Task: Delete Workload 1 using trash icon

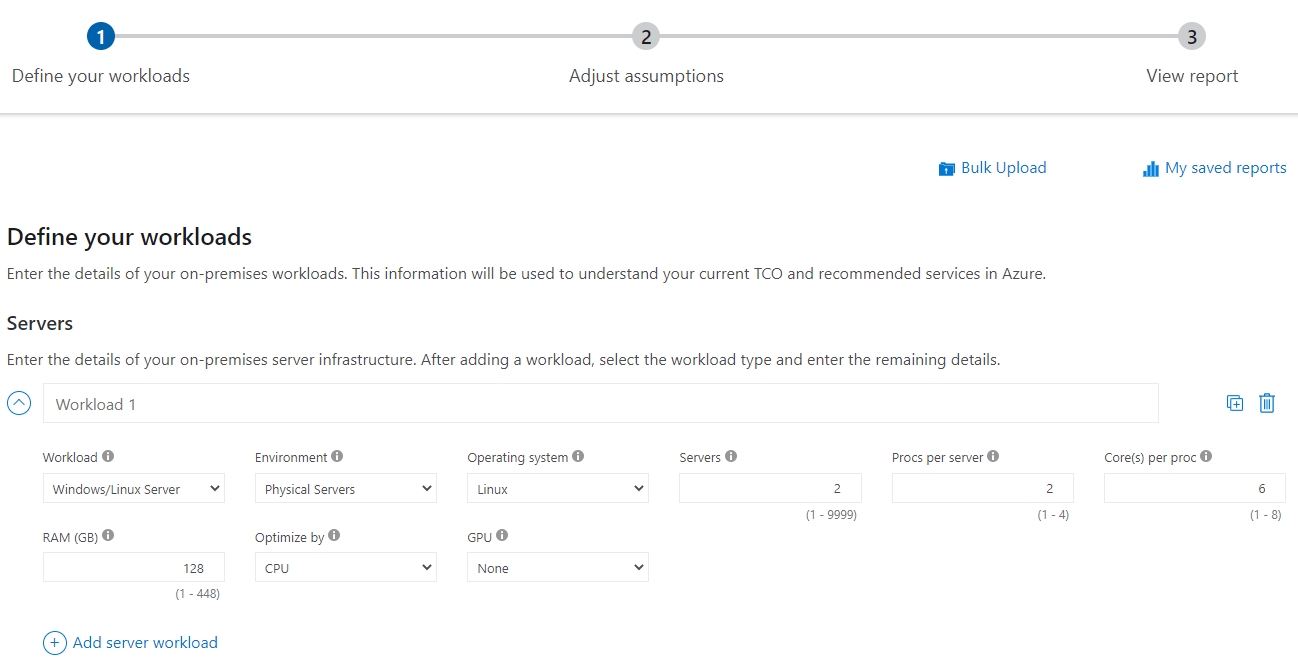Action: [x=1267, y=403]
